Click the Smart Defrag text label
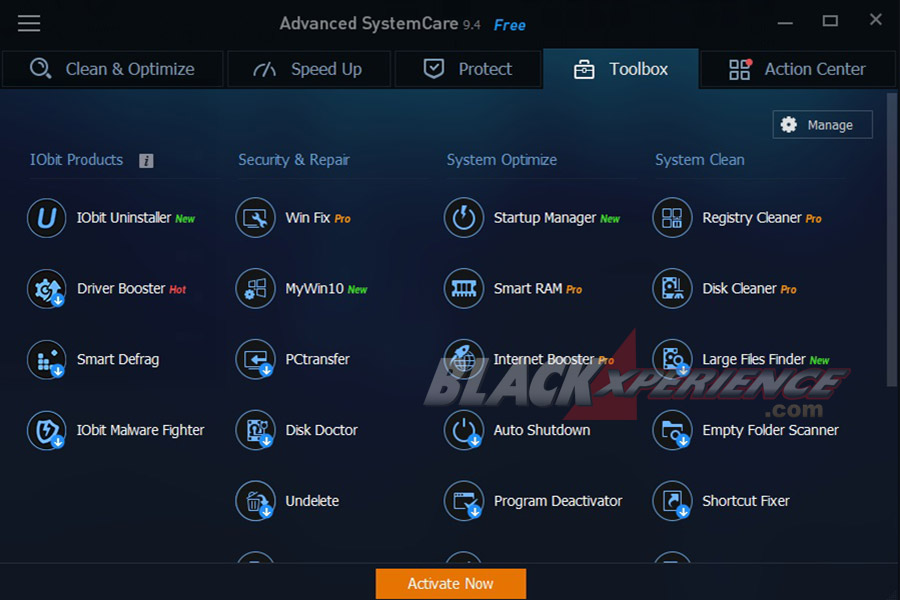The height and width of the screenshot is (600, 900). coord(118,359)
